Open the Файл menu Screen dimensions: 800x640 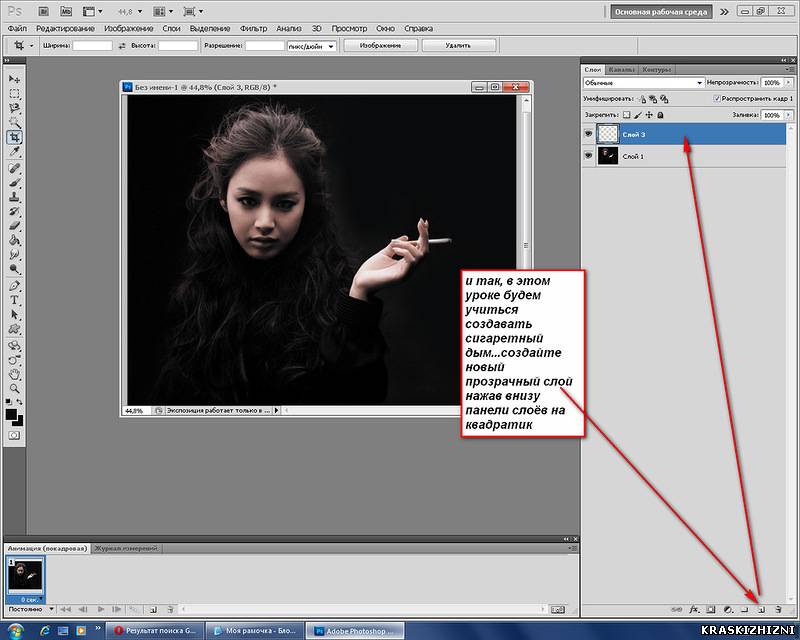(x=17, y=29)
